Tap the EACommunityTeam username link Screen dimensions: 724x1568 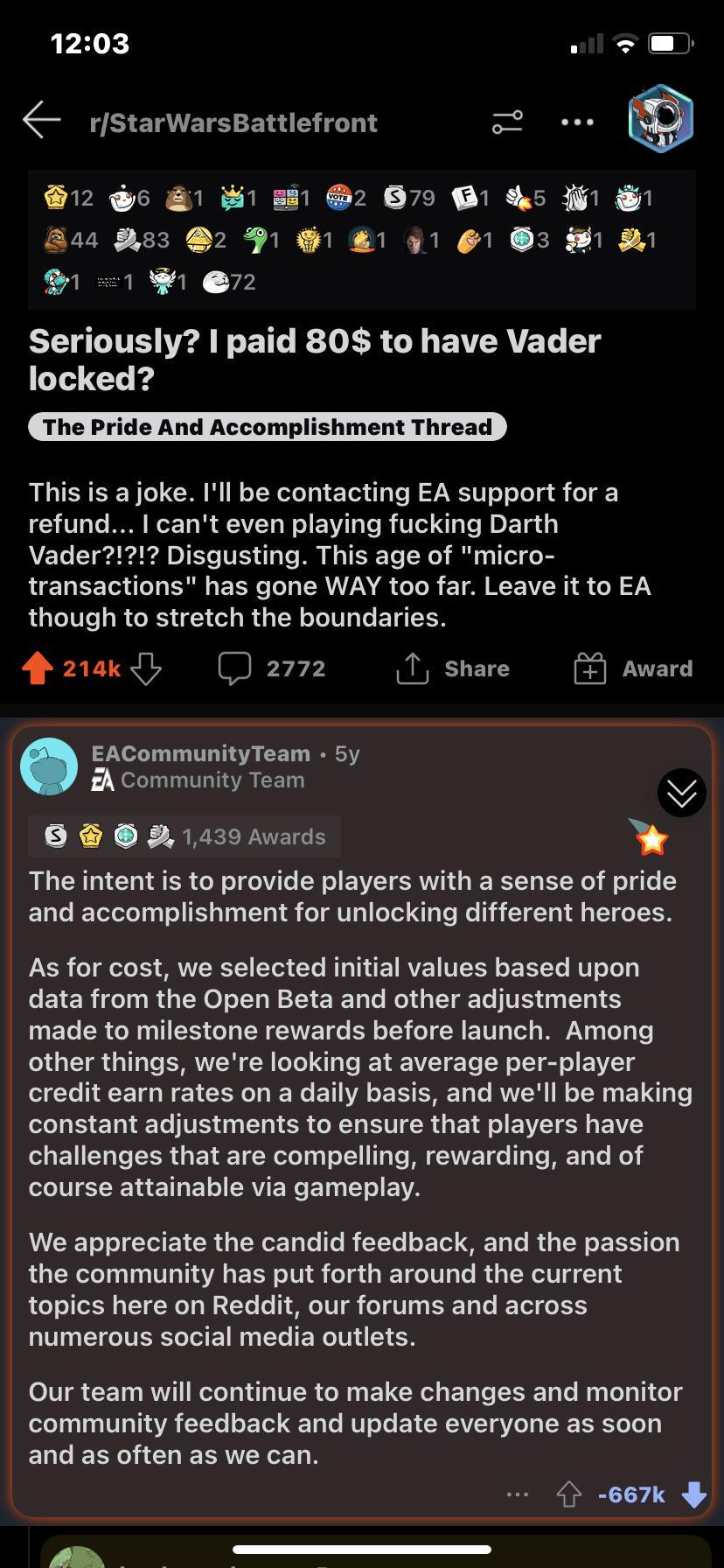(199, 752)
